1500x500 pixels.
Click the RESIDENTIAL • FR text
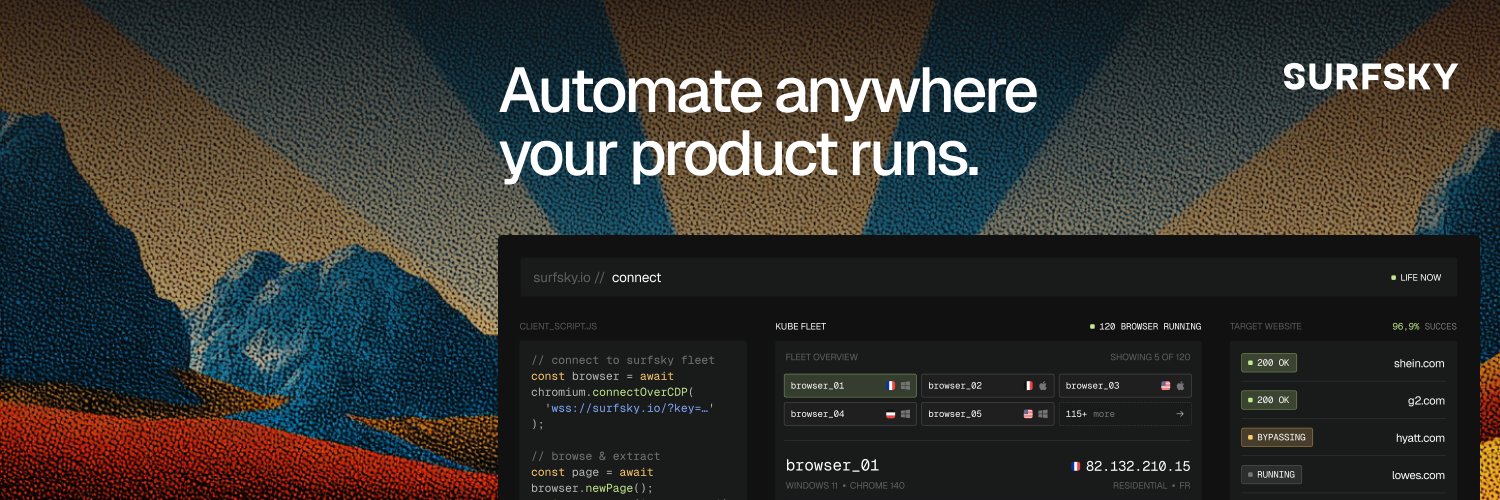tap(1152, 485)
